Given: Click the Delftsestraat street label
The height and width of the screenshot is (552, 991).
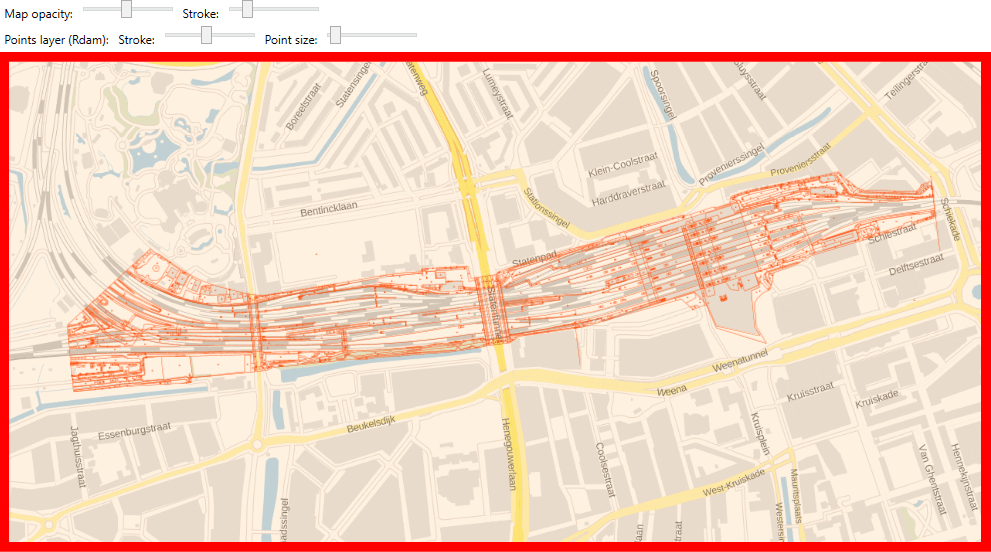Looking at the screenshot, I should coord(916,264).
